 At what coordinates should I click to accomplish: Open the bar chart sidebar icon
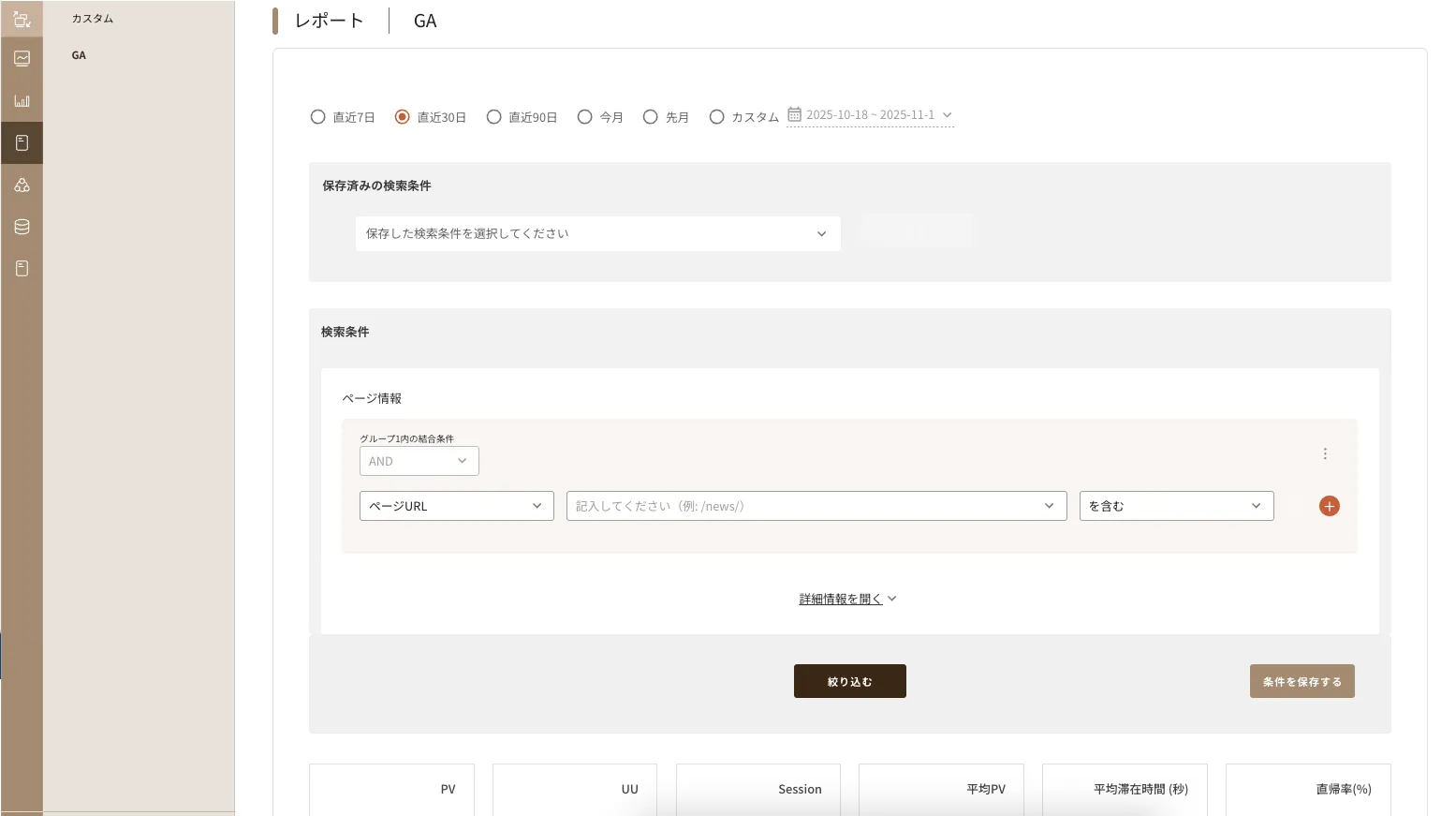coord(22,101)
